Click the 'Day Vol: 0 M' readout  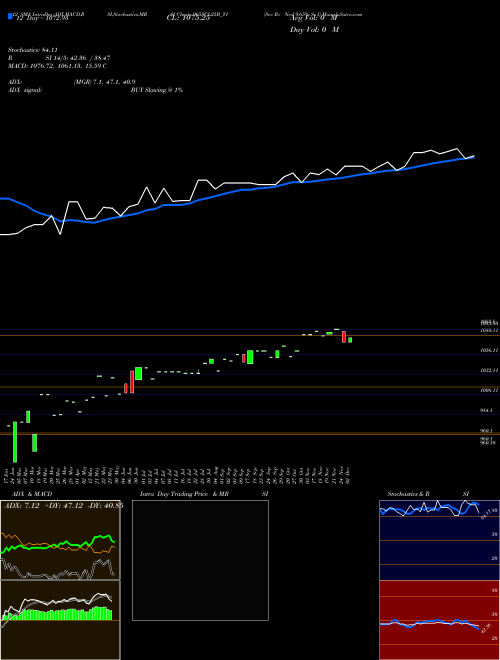[x=314, y=30]
